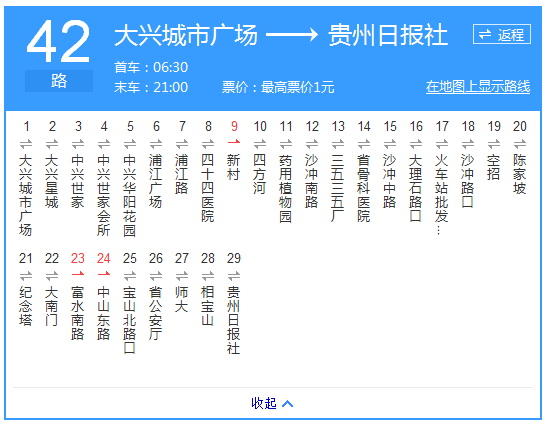Select stop 中兴世家

click(x=78, y=181)
